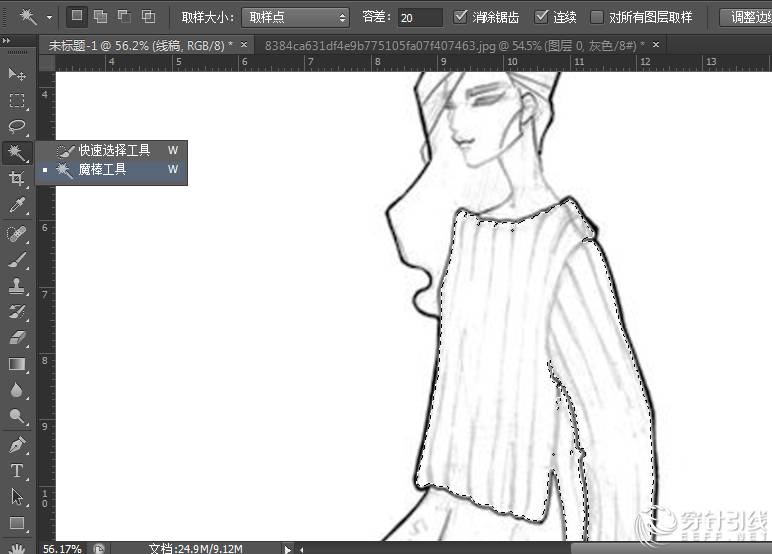Click the 容差 tolerance input field

point(420,17)
